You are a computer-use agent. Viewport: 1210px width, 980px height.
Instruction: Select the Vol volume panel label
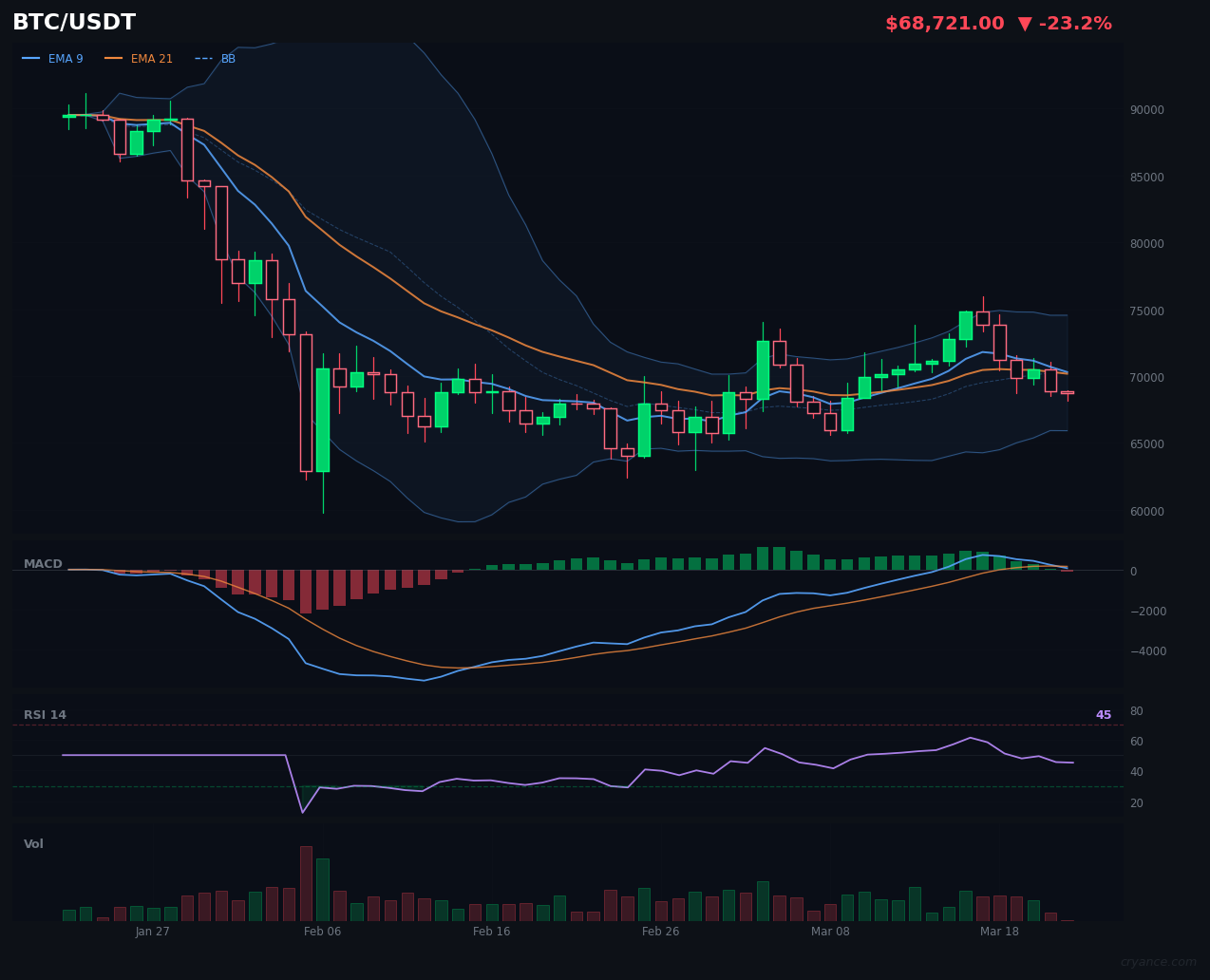(33, 843)
